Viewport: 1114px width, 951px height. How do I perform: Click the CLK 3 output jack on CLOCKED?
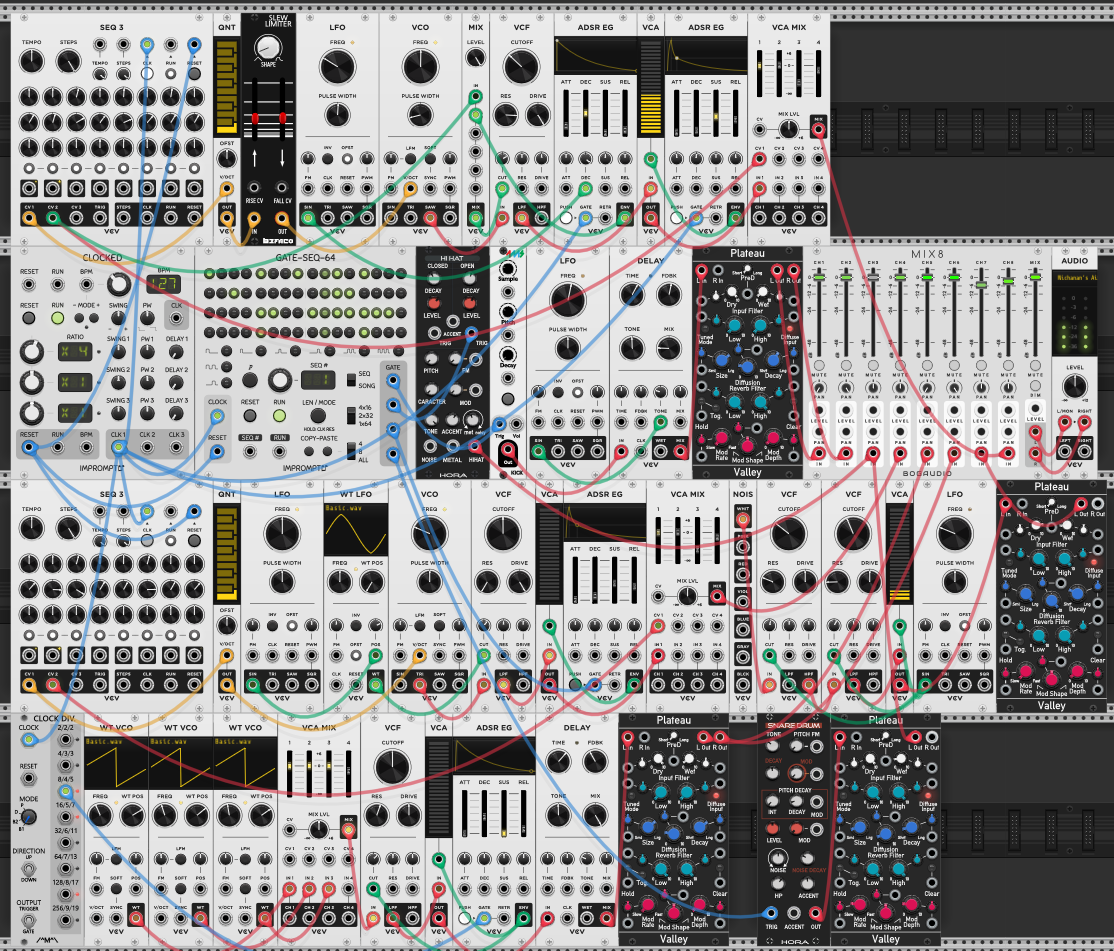point(176,447)
